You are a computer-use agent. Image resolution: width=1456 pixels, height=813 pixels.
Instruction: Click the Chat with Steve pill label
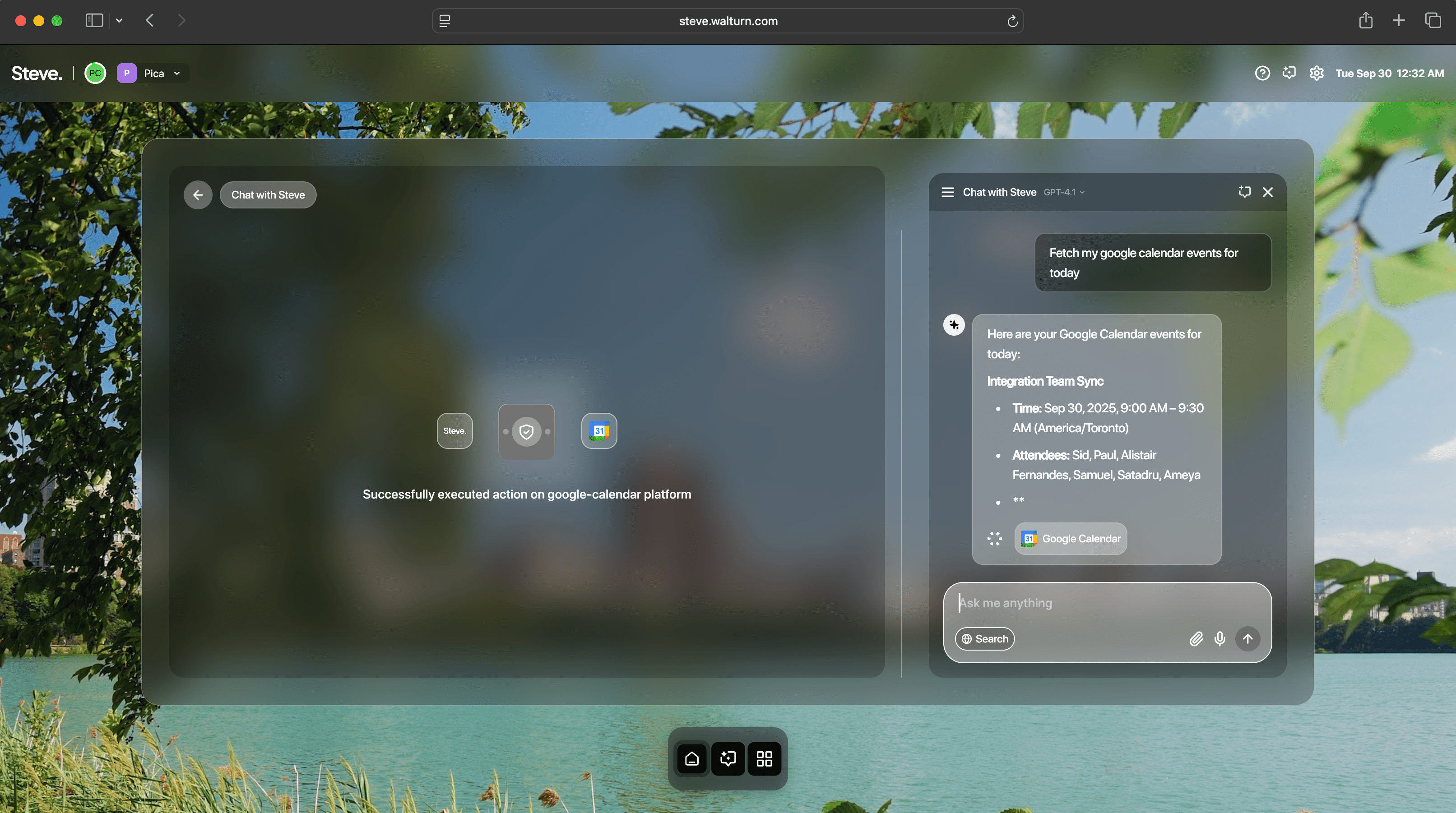(x=268, y=195)
